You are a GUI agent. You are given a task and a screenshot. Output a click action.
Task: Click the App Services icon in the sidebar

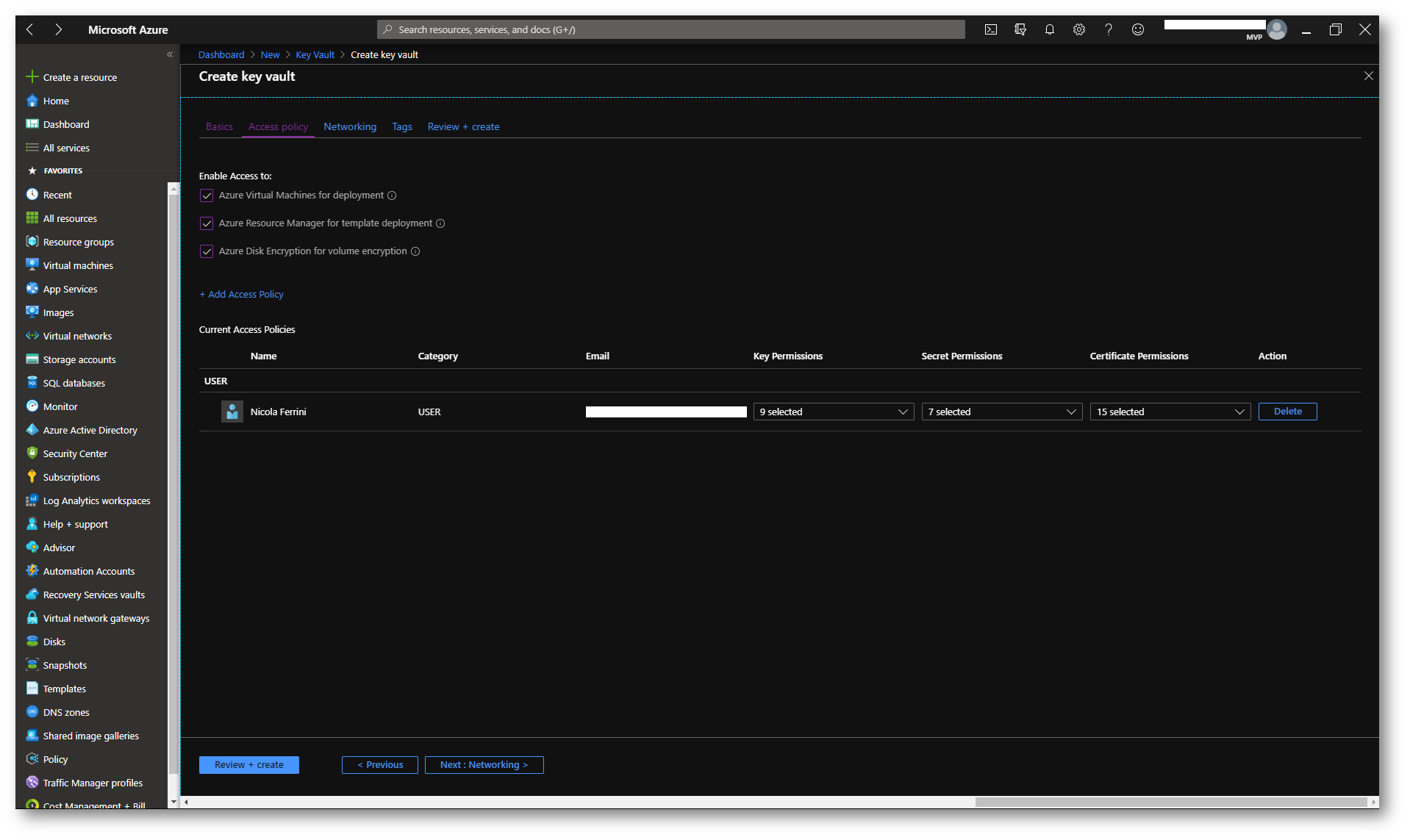click(x=32, y=289)
